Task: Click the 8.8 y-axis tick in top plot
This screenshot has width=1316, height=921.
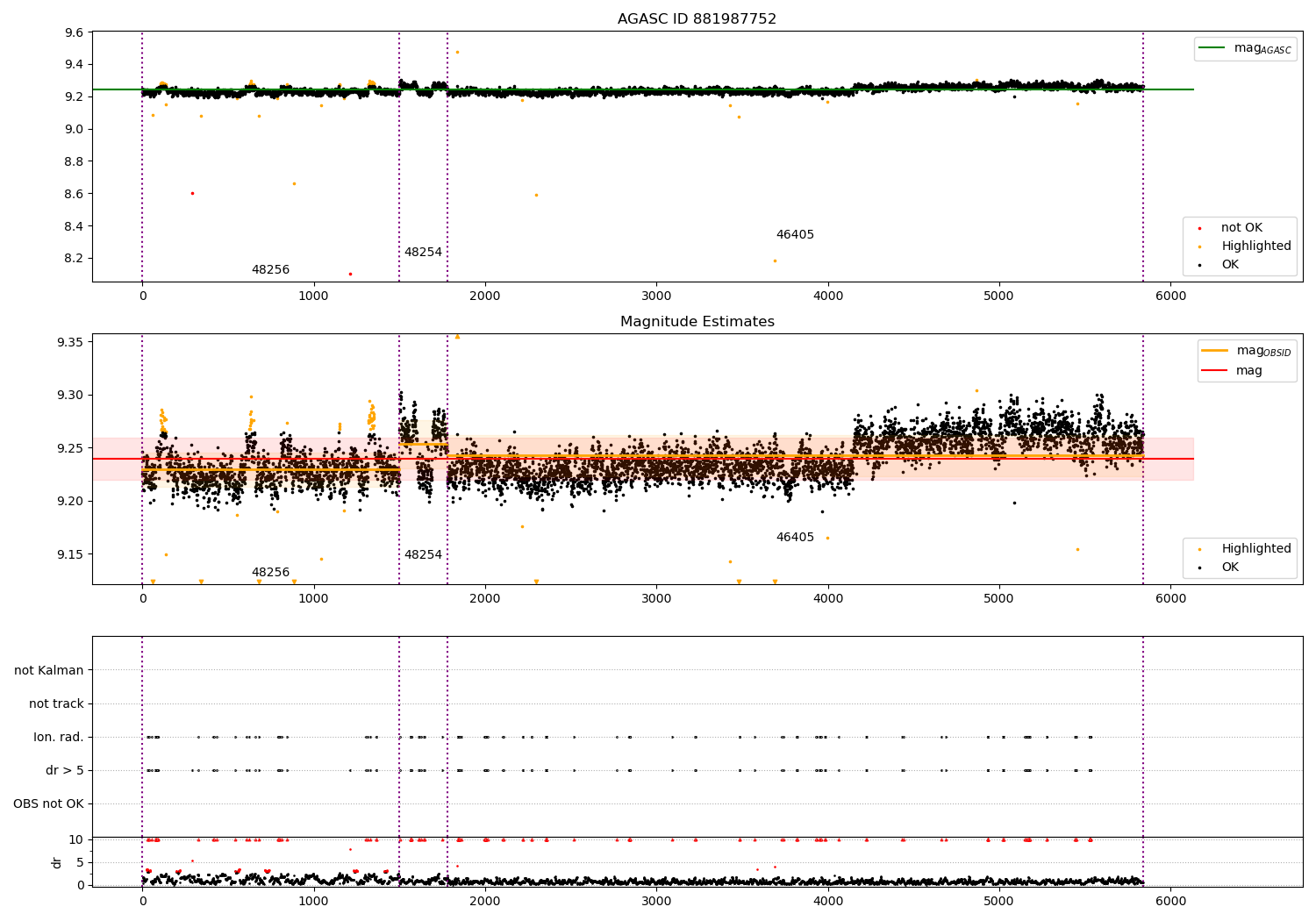Action: click(75, 161)
